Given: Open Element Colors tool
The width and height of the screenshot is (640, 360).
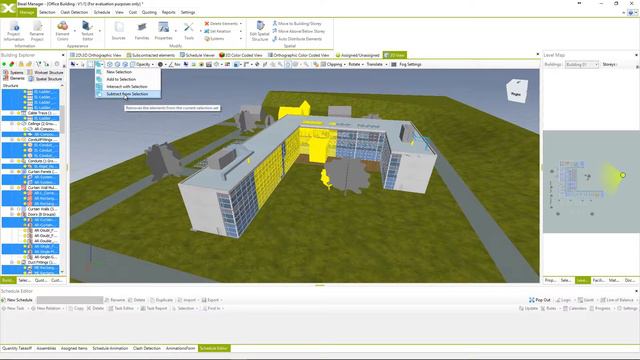Looking at the screenshot, I should [62, 31].
